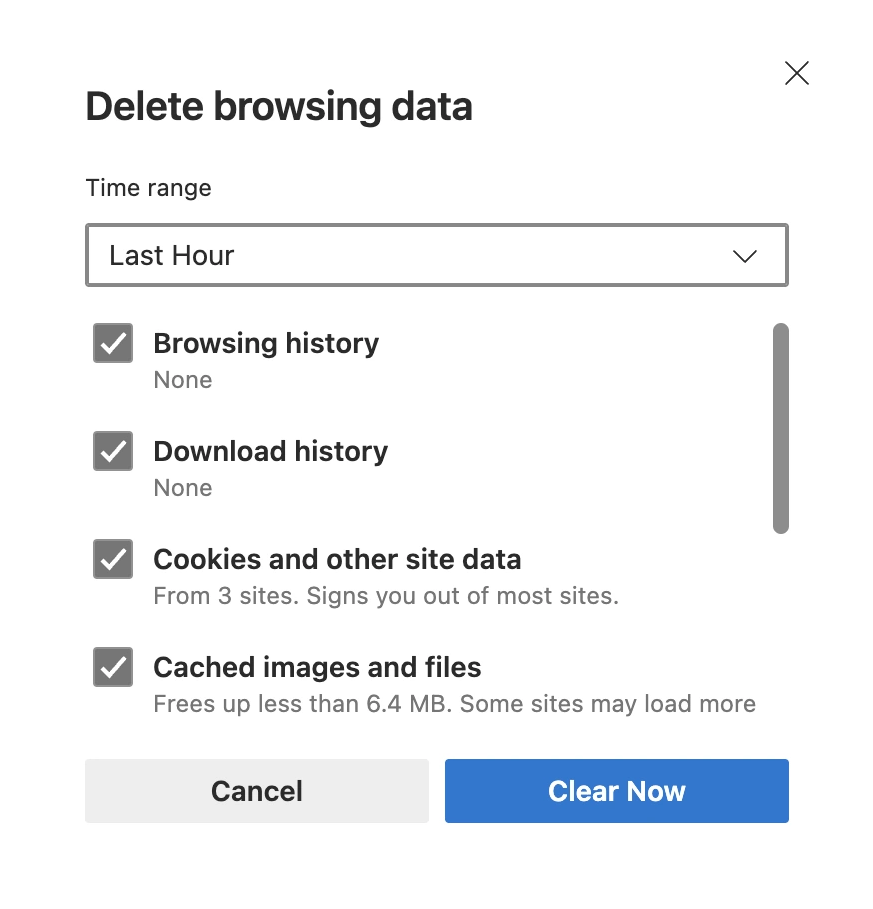This screenshot has width=873, height=909.
Task: Click the Browsing history label text
Action: (x=266, y=343)
